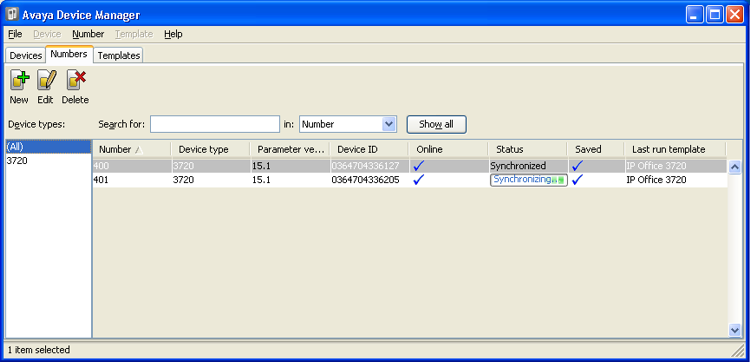
Task: Click the Online checkmark for number 400
Action: click(x=419, y=166)
